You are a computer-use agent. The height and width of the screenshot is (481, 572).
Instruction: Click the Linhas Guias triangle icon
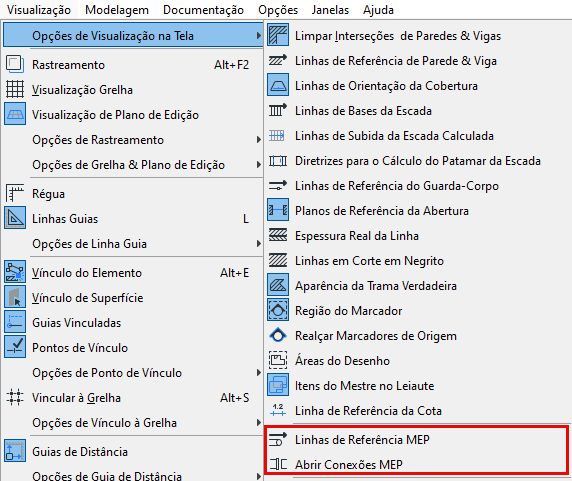(x=15, y=218)
